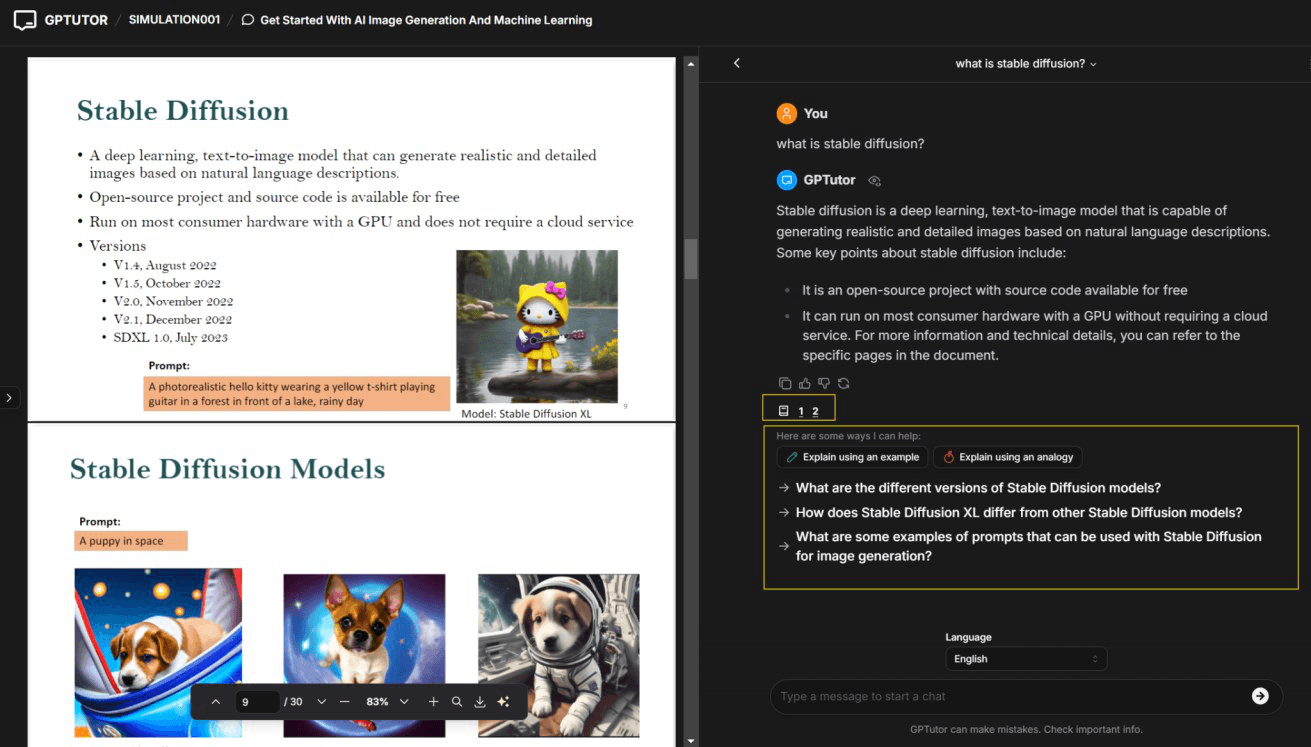Dislike the response with thumbs down
The image size is (1311, 747).
tap(824, 383)
